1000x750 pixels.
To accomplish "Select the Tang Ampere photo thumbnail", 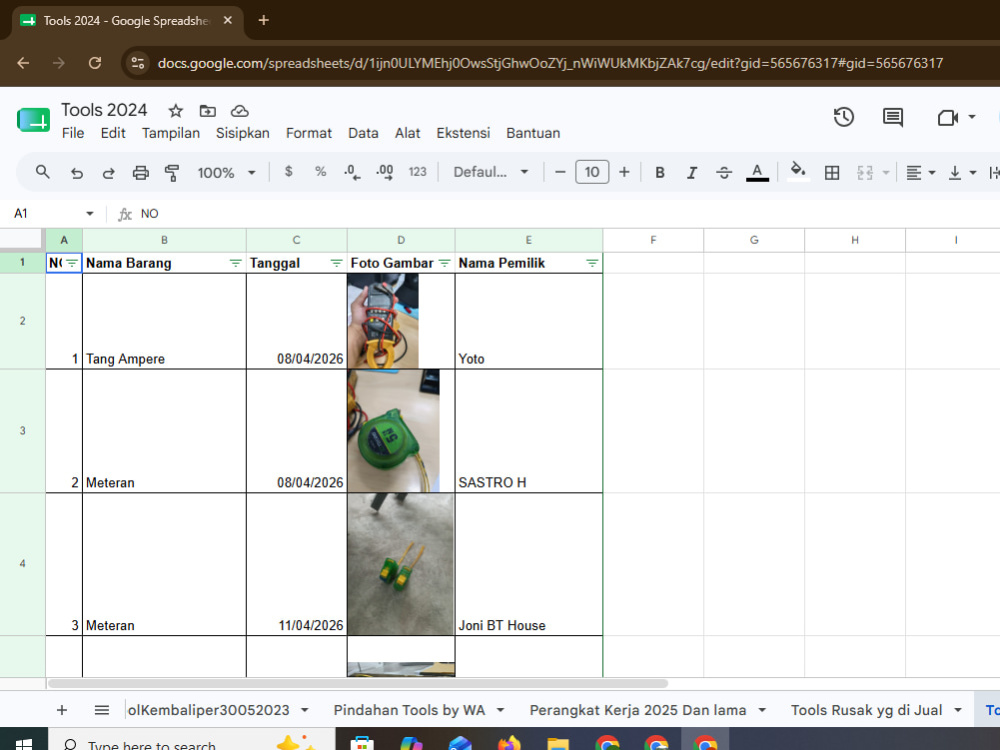I will 383,321.
